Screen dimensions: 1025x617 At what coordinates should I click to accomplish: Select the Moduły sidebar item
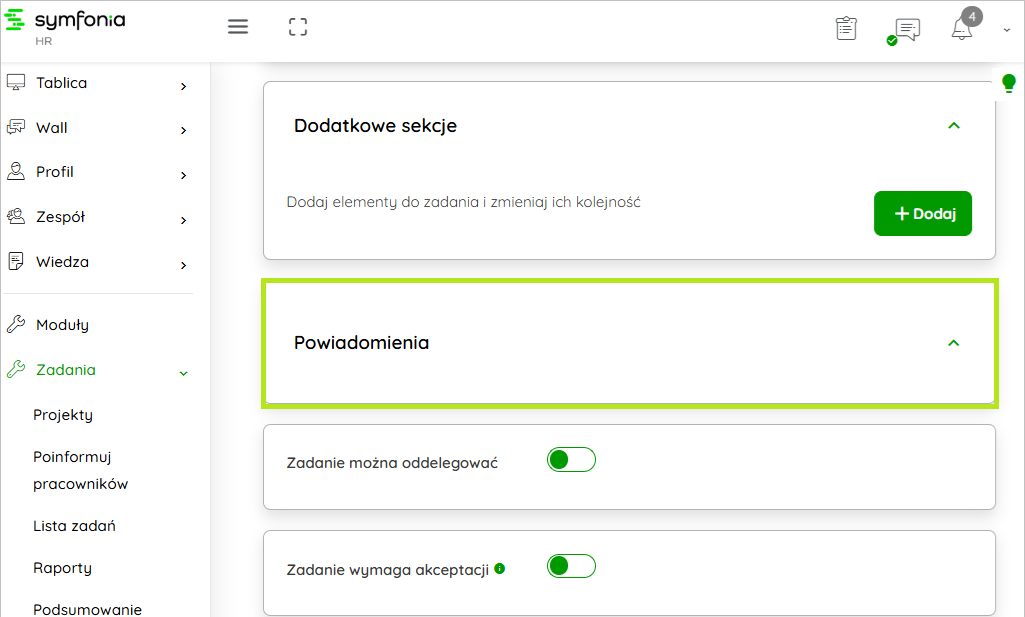click(62, 325)
